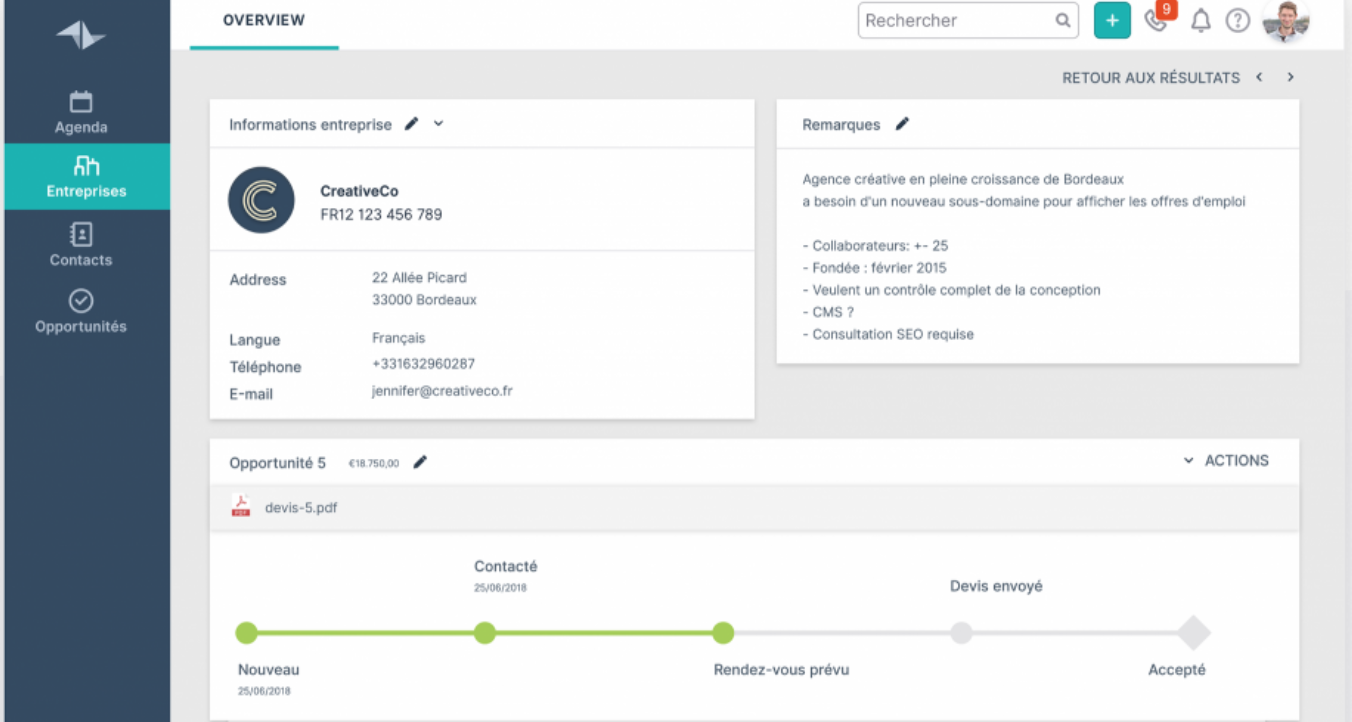Select the OVERVIEW tab
Image resolution: width=1352 pixels, height=722 pixels.
(264, 21)
